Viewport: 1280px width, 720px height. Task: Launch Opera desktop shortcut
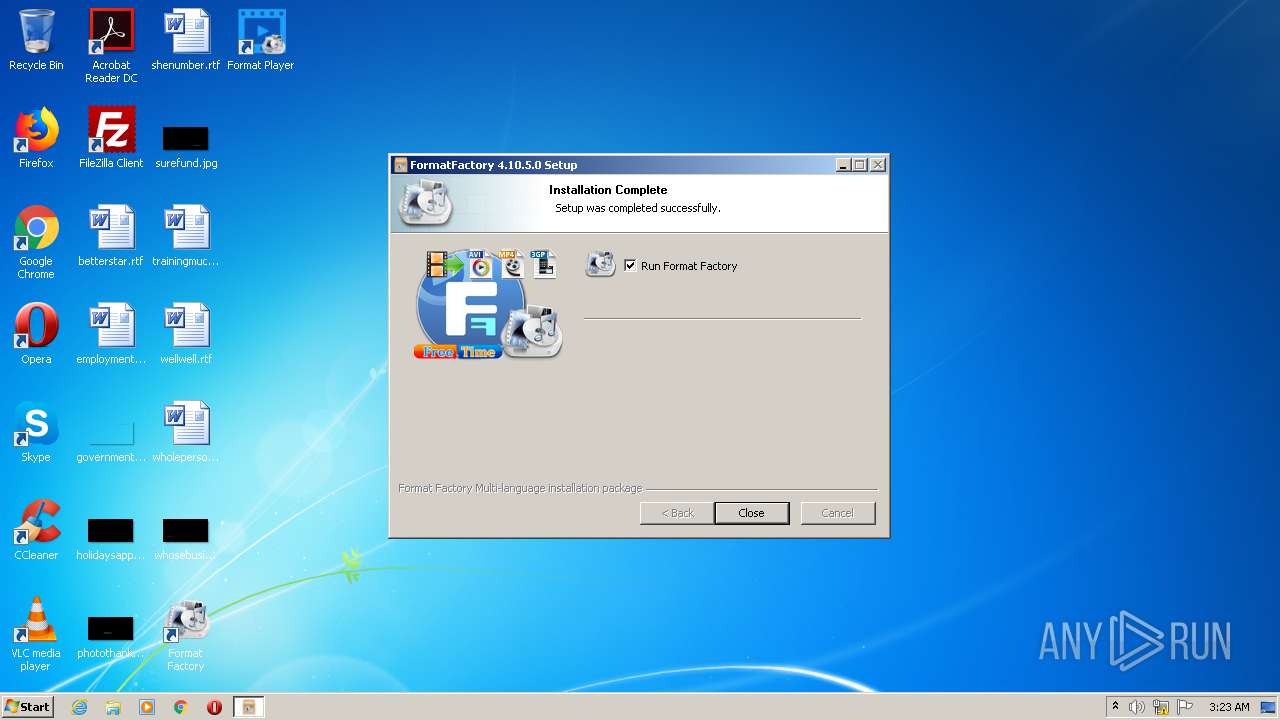coord(36,334)
